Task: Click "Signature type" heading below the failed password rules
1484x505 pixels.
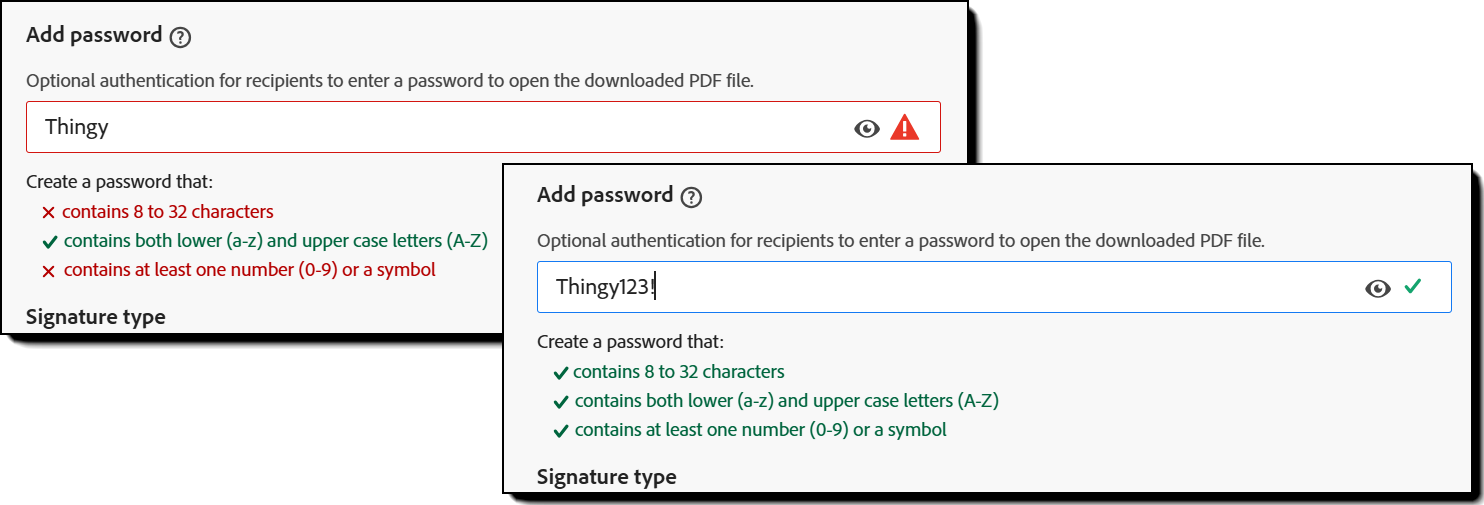Action: tap(96, 317)
